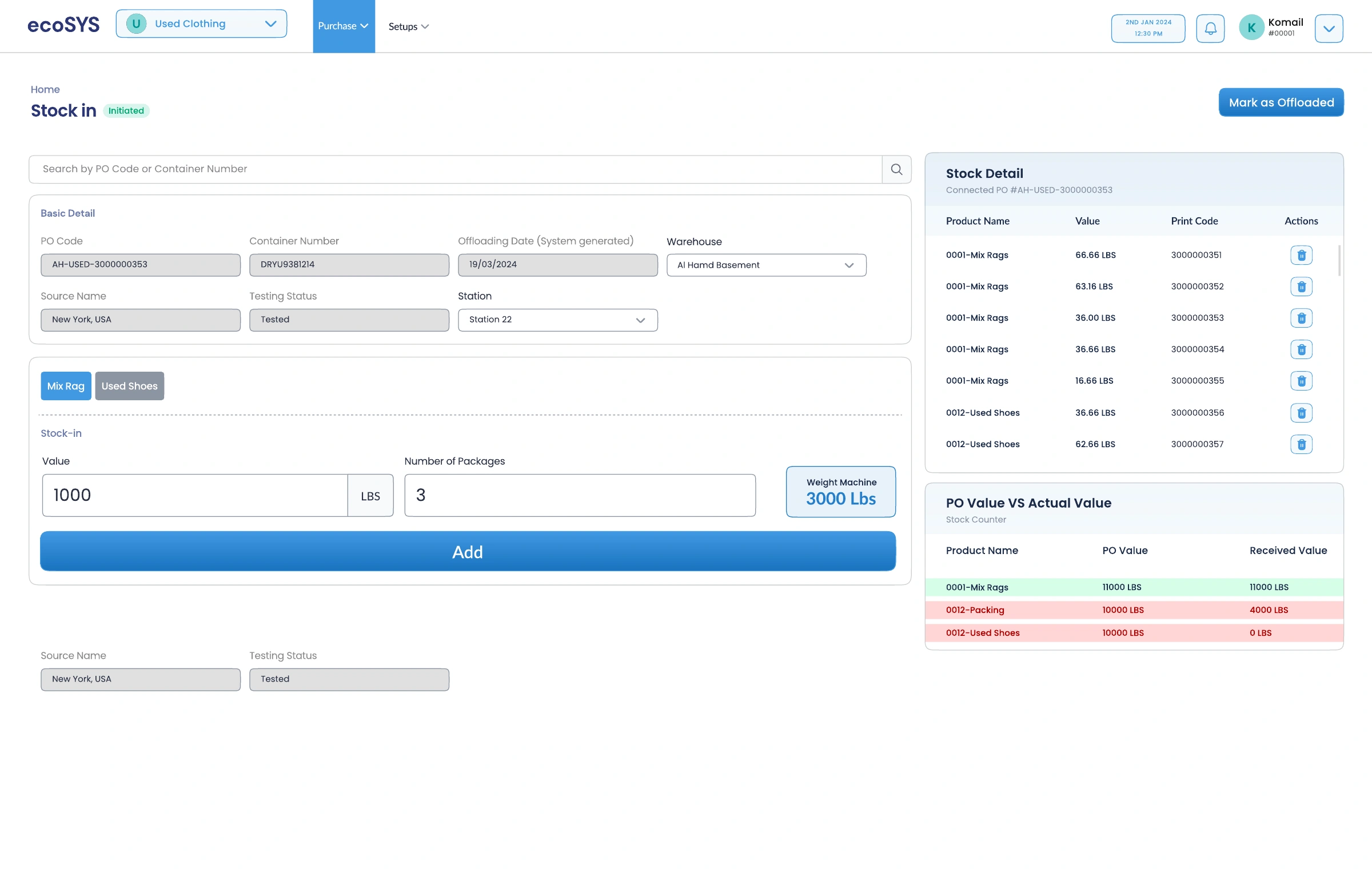Click the Offloading Date field 19/03/2024
The width and height of the screenshot is (1372, 872).
pyautogui.click(x=557, y=265)
